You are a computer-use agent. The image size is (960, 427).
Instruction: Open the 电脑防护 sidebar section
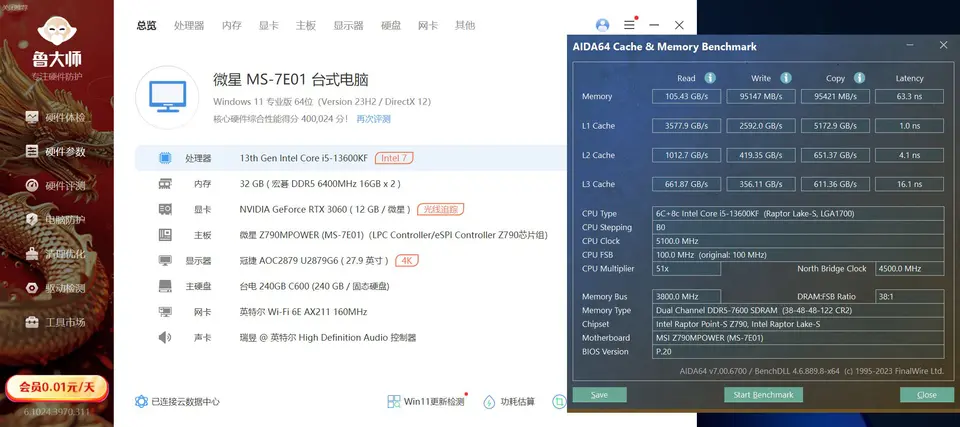55,219
